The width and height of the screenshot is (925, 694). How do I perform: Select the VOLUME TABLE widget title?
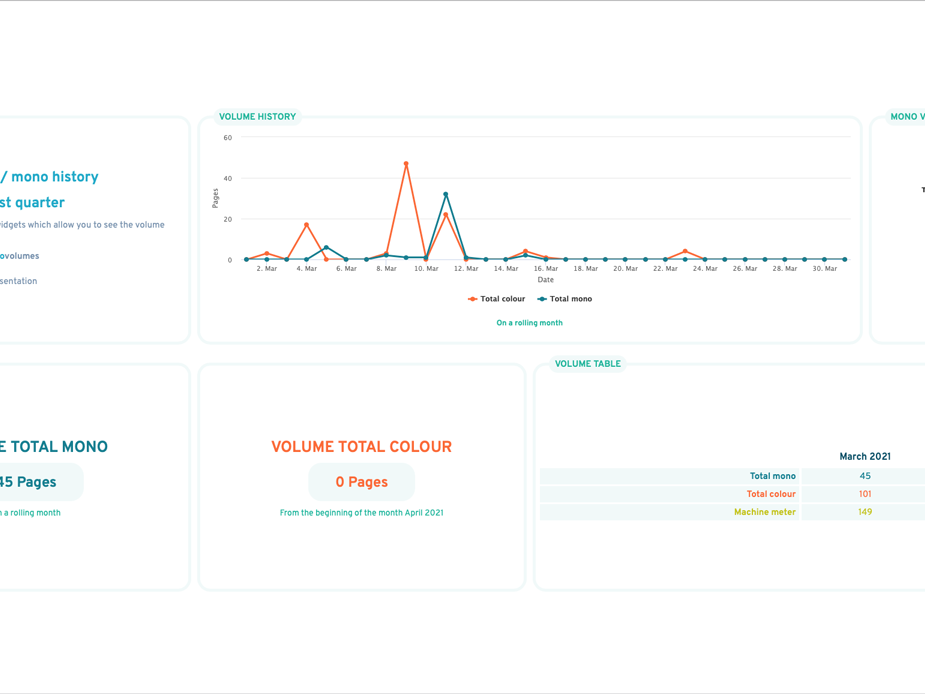588,364
